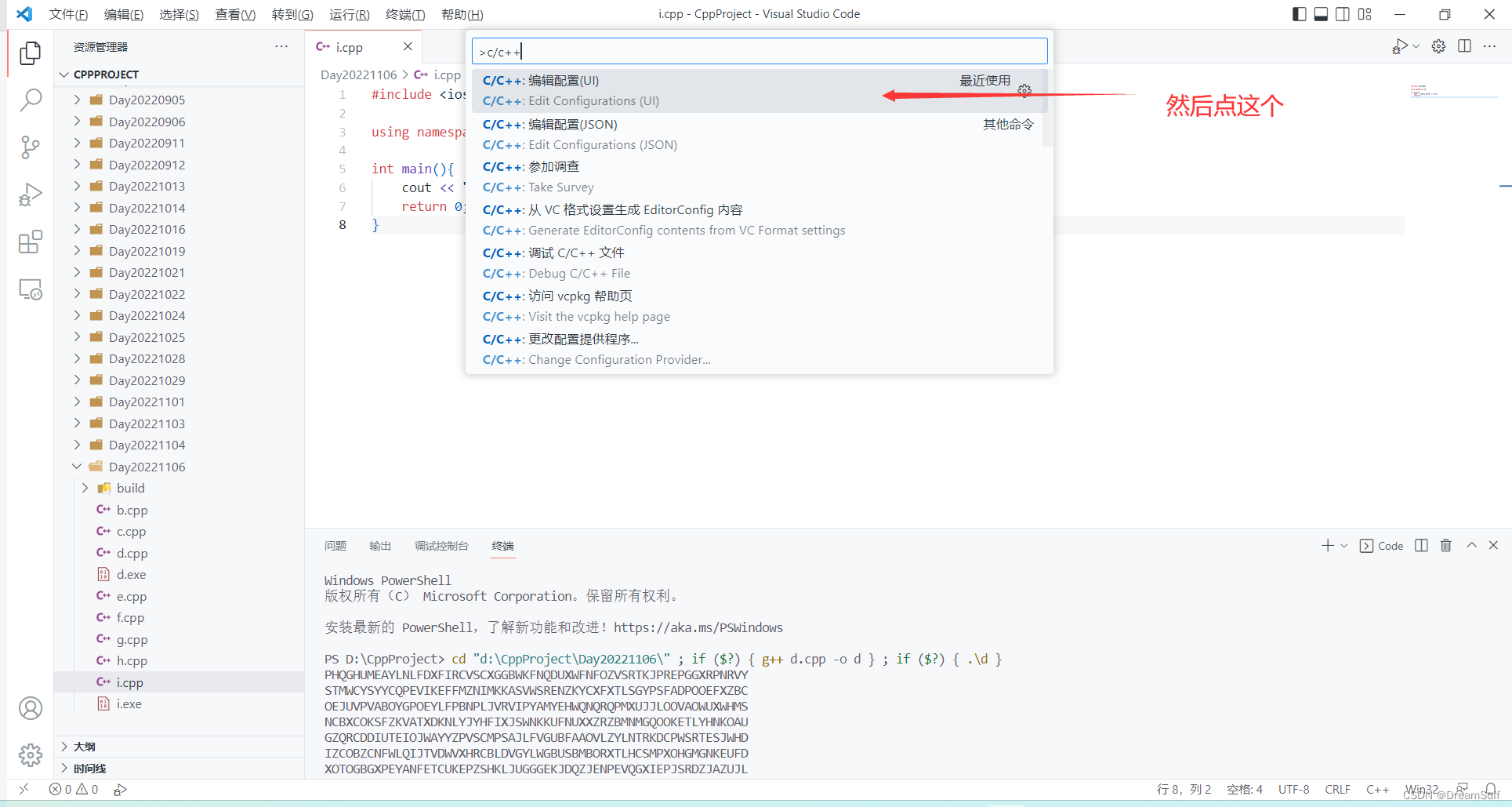Screen dimensions: 1512x807
Task: Toggle the primary side bar layout icon
Action: (x=1299, y=14)
